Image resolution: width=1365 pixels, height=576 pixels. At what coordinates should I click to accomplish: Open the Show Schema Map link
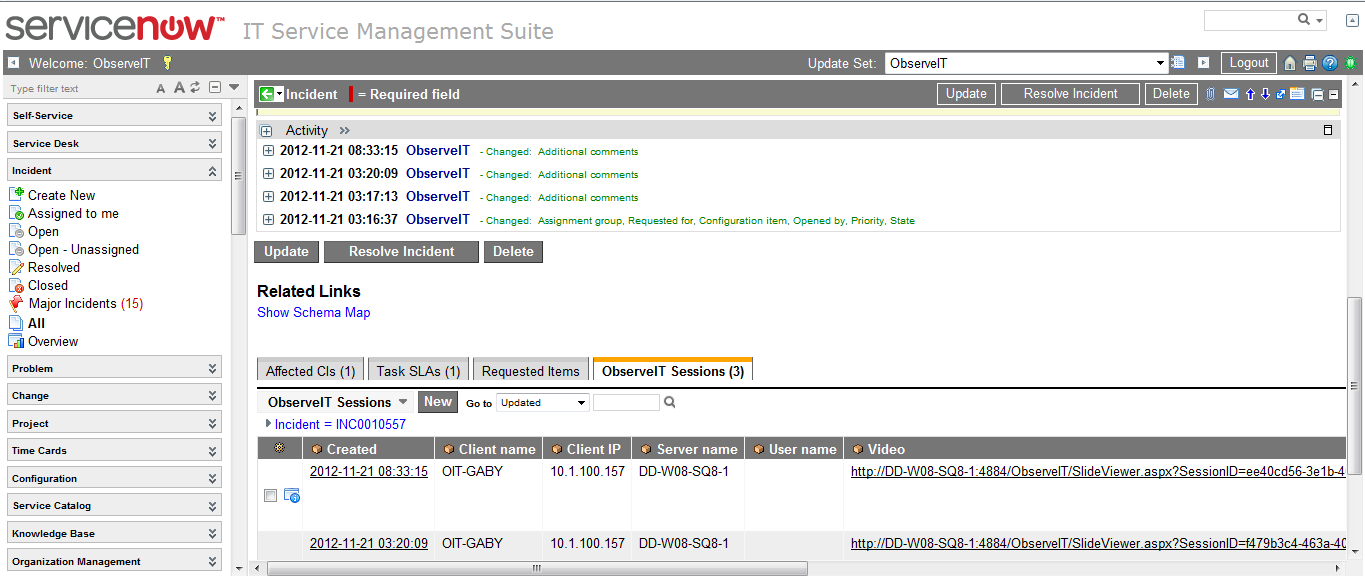coord(313,312)
